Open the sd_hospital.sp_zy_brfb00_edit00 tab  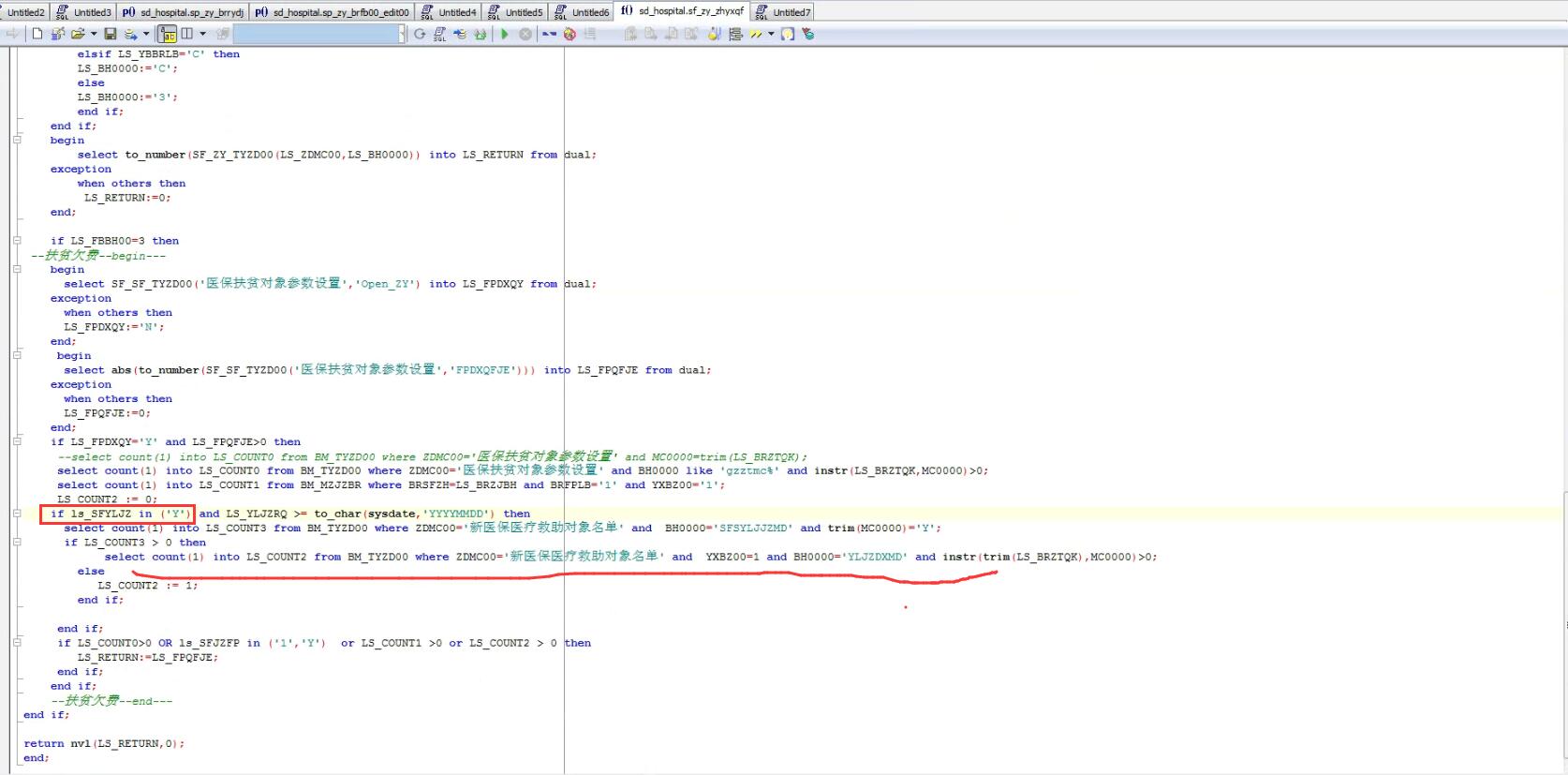333,12
